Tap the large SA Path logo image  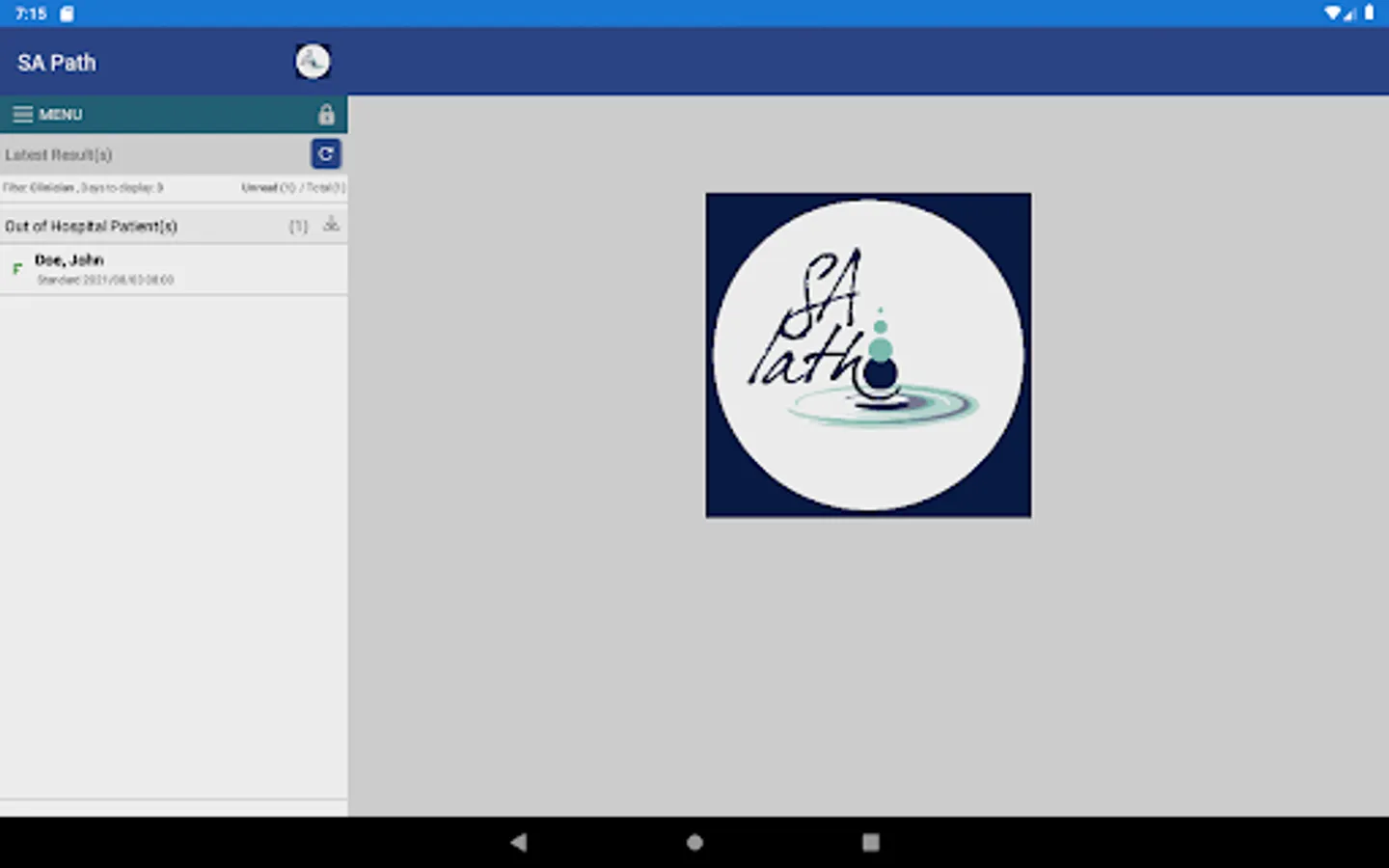point(868,355)
